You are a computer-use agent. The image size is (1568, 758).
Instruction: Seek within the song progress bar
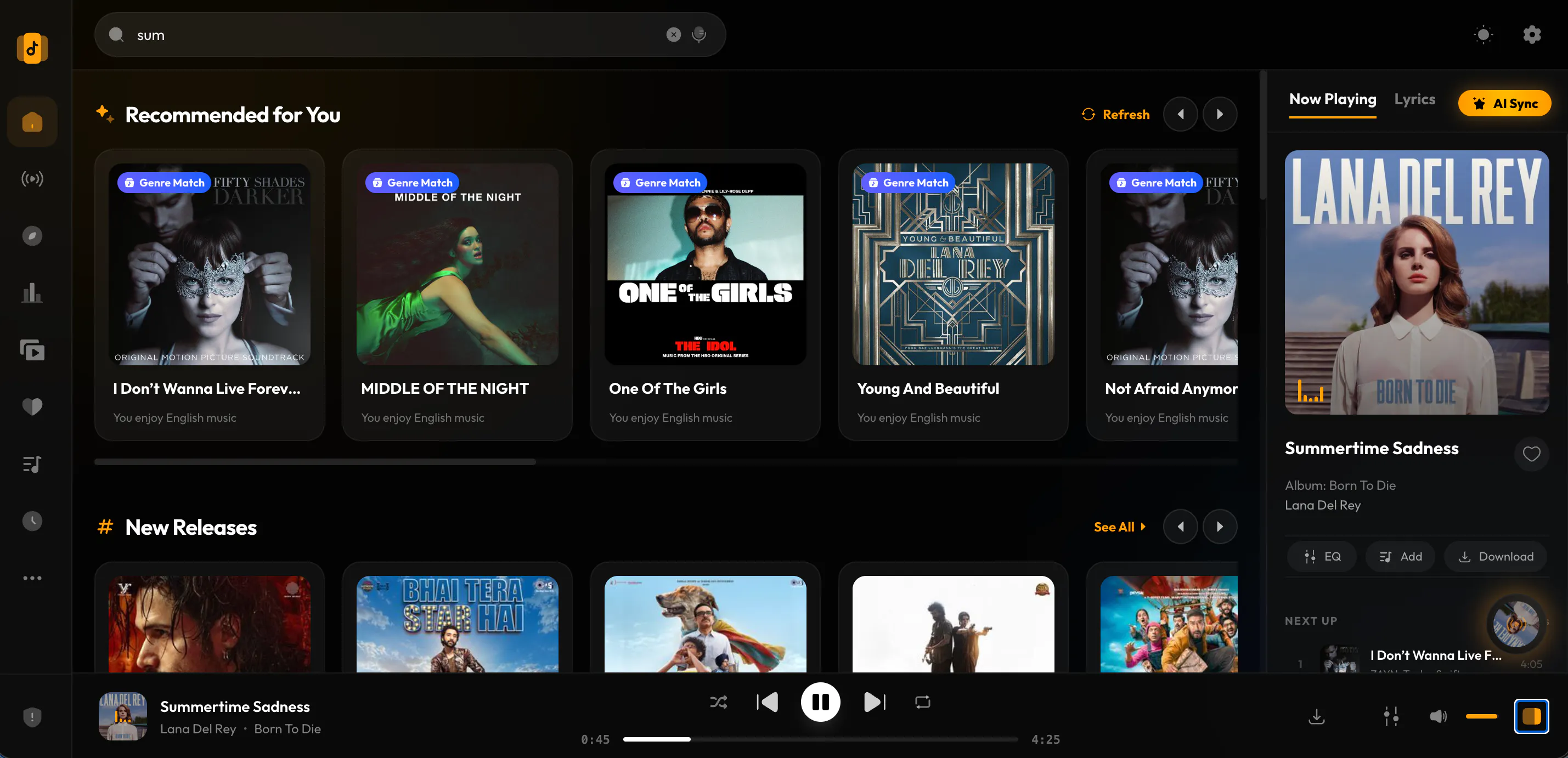820,739
